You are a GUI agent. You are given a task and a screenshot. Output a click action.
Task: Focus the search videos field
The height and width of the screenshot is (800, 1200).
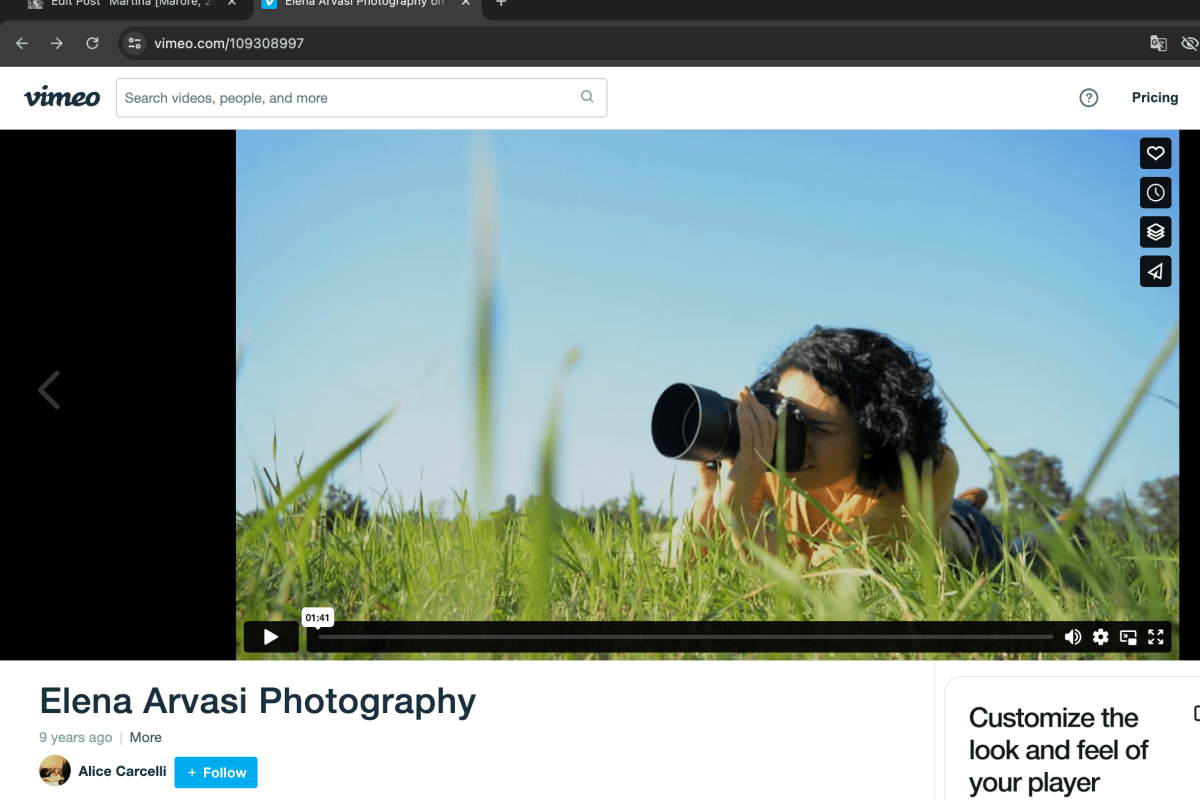point(350,98)
